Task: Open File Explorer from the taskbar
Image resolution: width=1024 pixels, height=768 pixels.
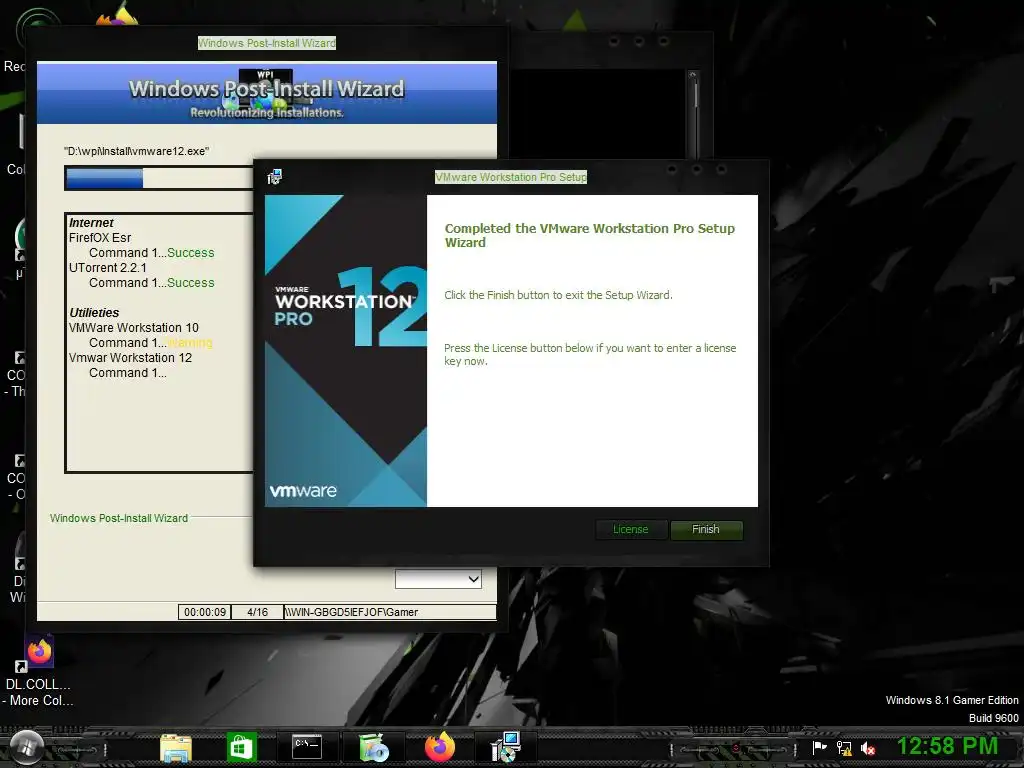Action: coord(176,748)
